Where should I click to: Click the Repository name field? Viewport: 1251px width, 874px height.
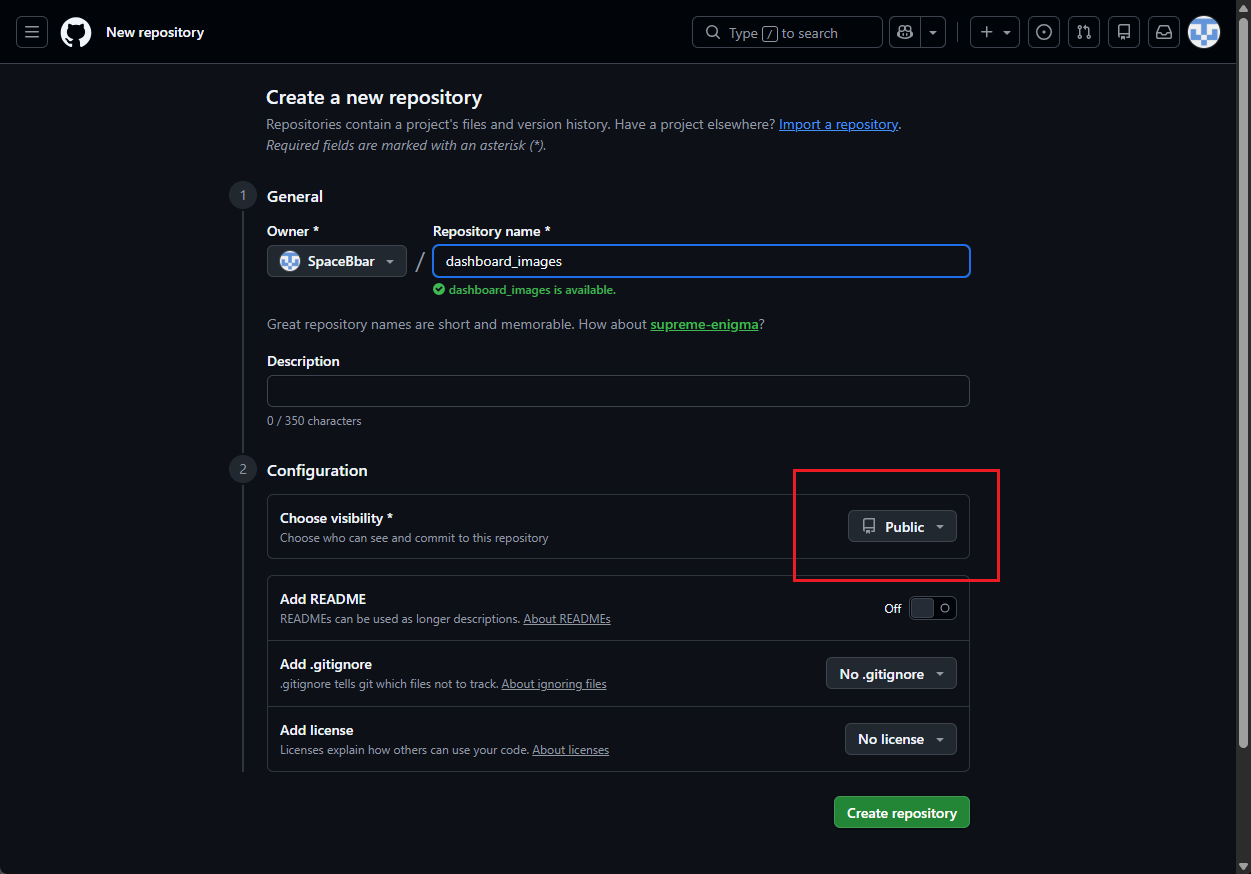click(x=701, y=261)
